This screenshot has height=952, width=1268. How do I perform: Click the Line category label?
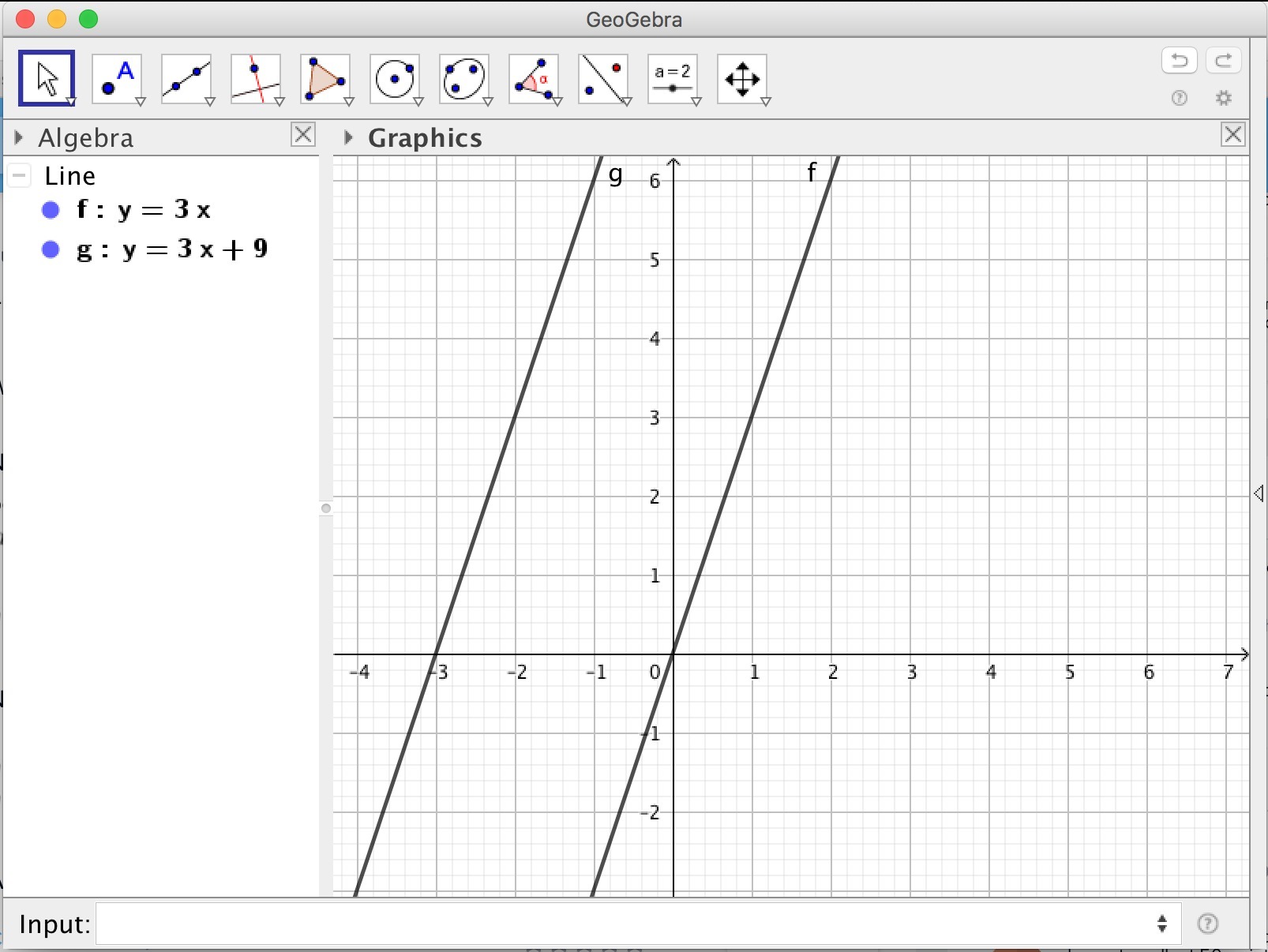coord(70,176)
